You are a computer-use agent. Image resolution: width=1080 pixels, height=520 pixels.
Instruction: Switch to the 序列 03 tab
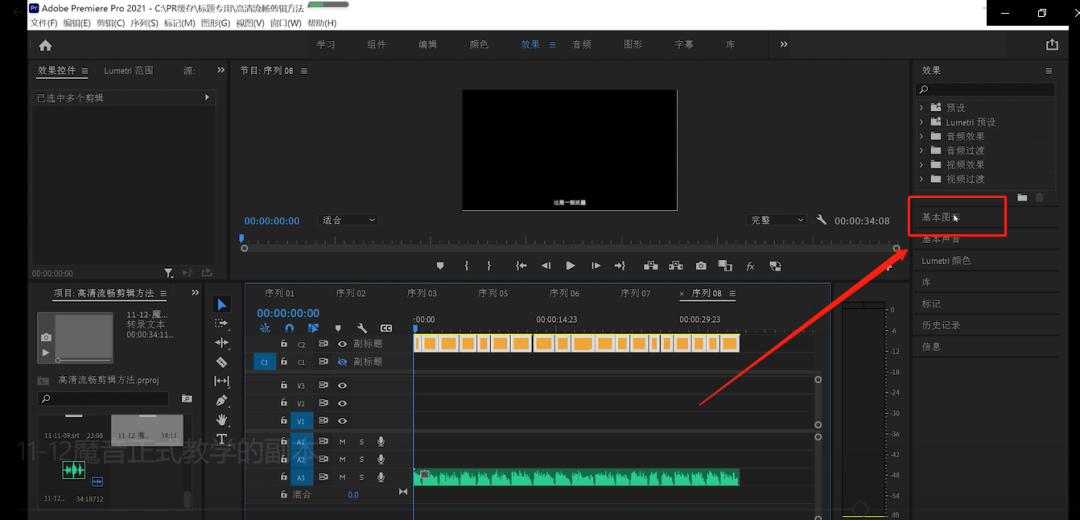(422, 293)
